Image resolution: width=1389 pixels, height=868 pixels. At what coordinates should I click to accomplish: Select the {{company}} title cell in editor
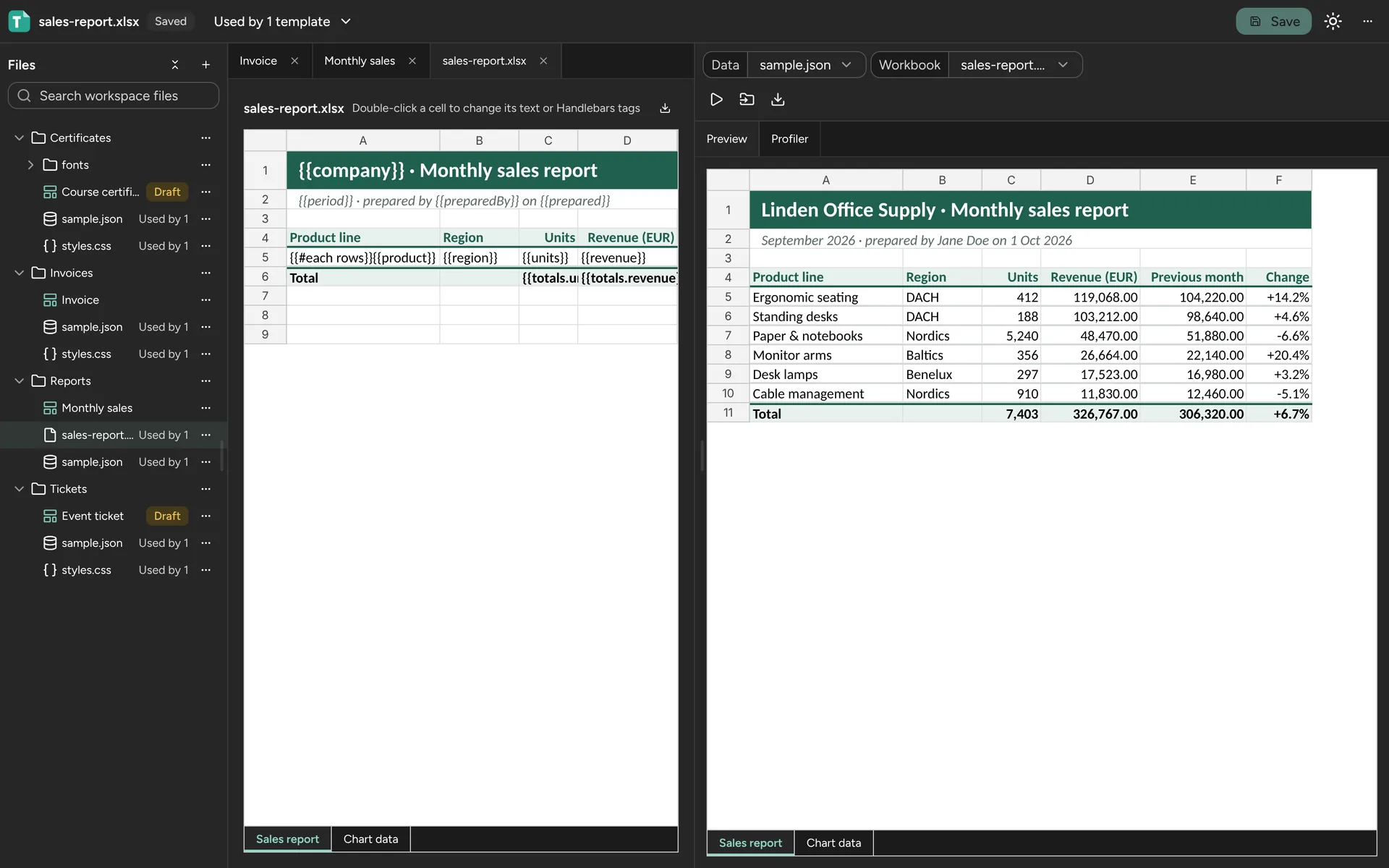pyautogui.click(x=482, y=171)
